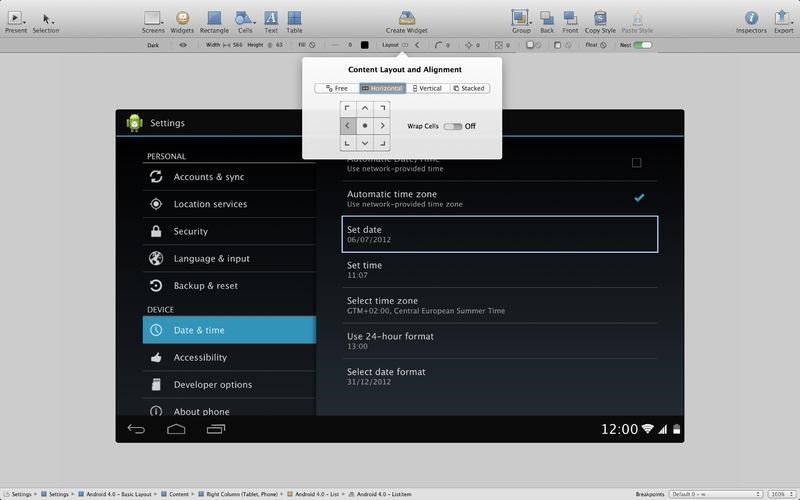This screenshot has height=500, width=800.
Task: Click the Group toolbar icon
Action: coord(520,18)
